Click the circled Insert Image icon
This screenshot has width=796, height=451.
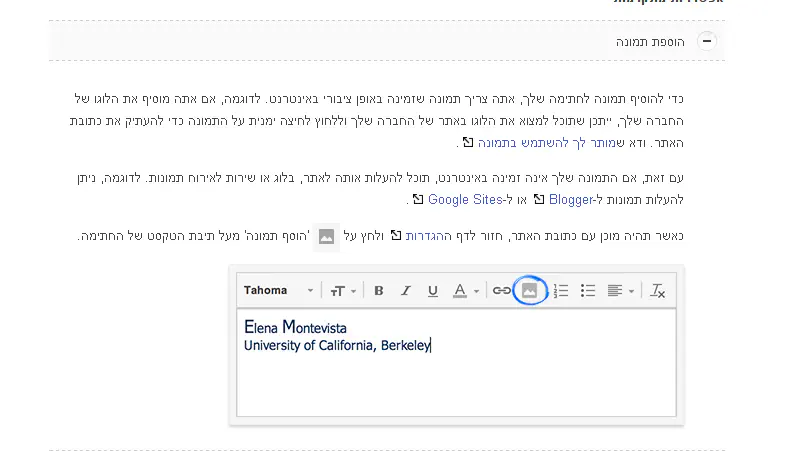(530, 291)
